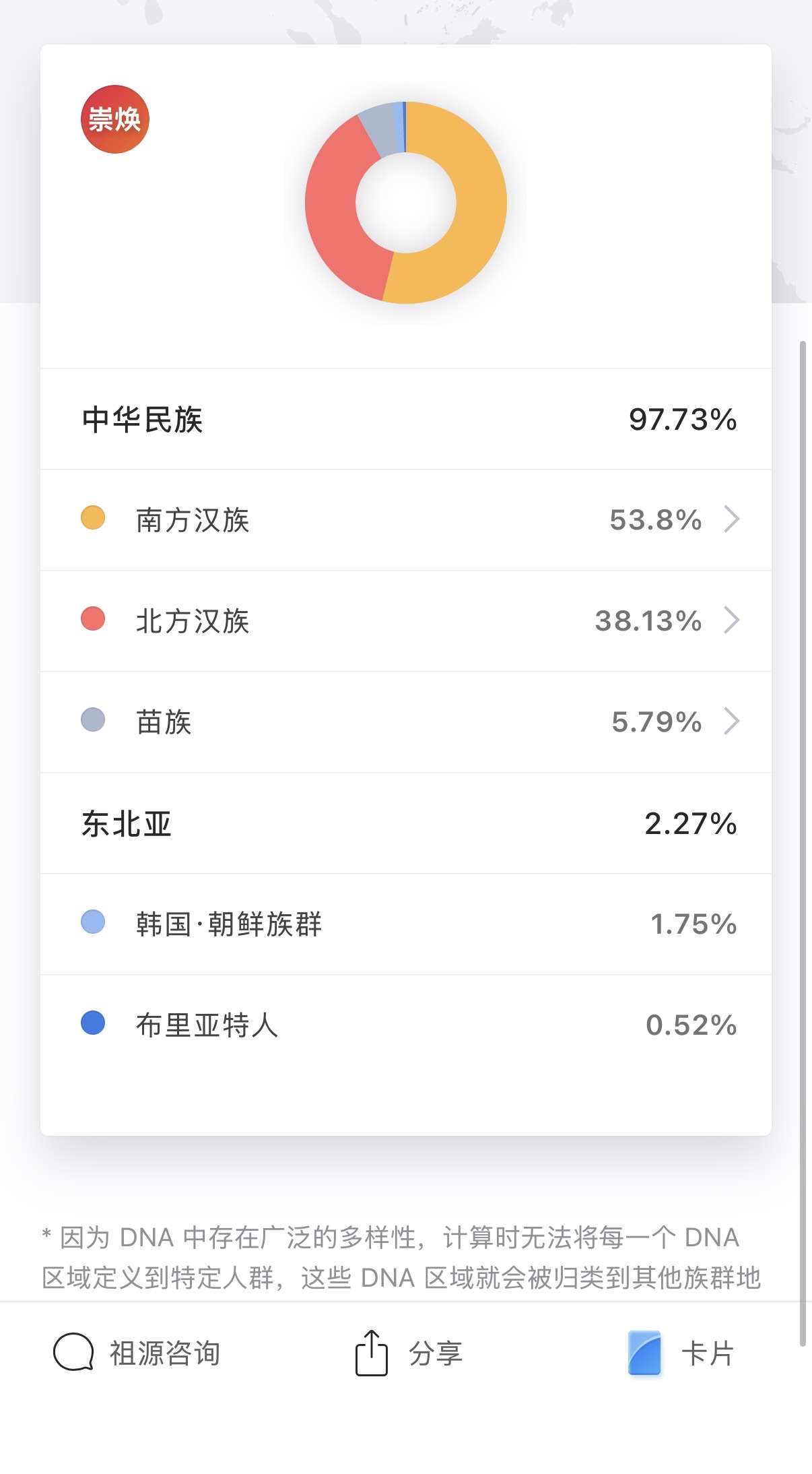Select the 东北亚 2.27% header row

406,823
